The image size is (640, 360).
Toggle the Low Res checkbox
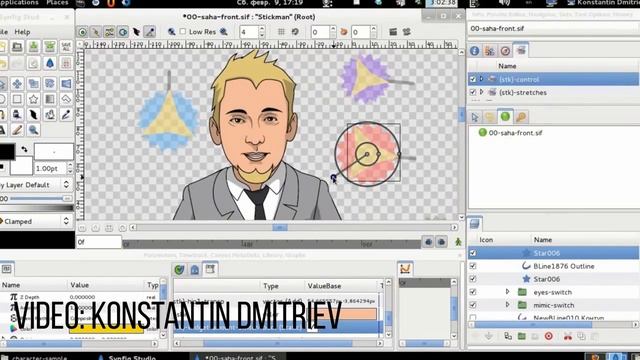183,31
